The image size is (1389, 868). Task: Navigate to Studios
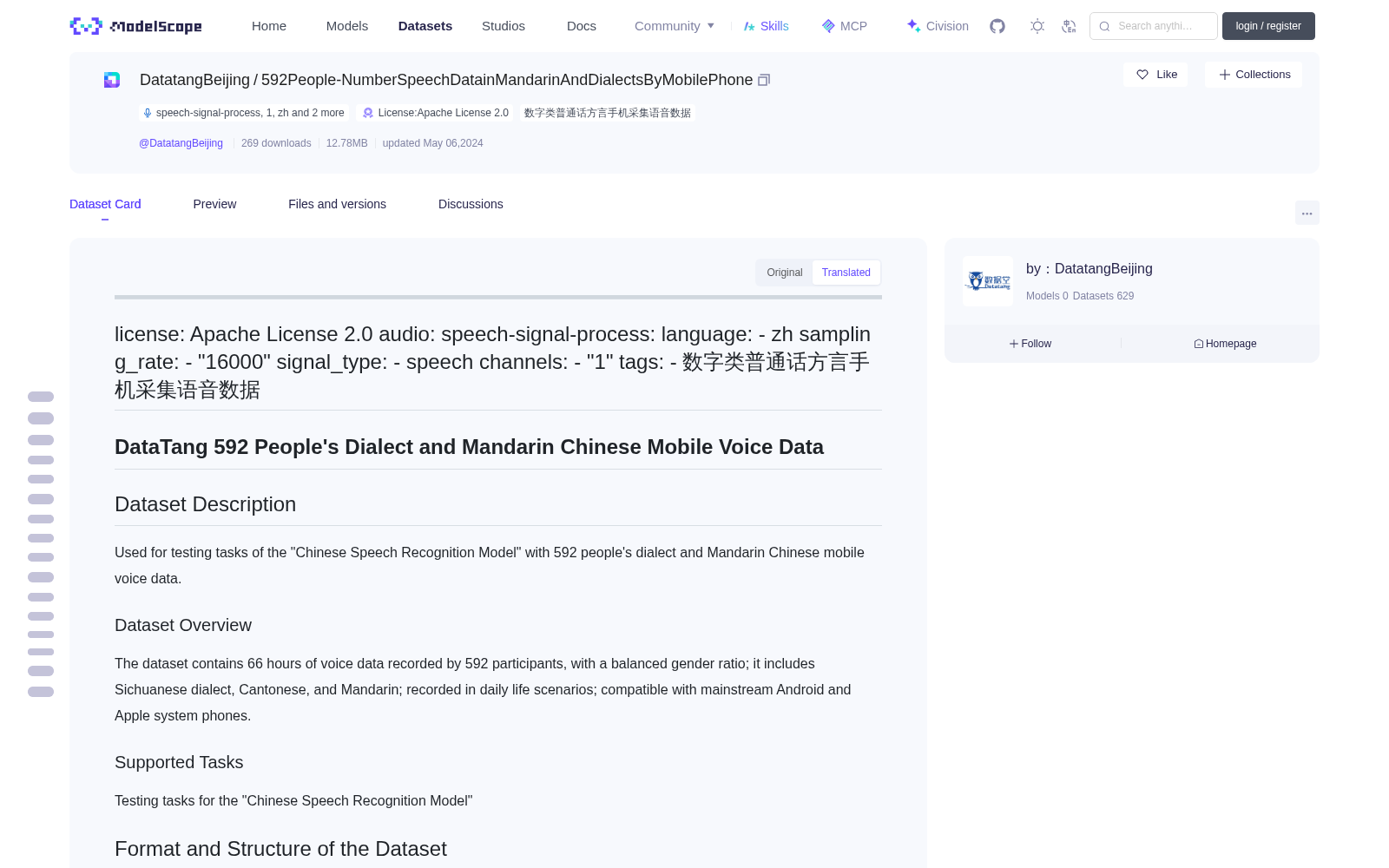tap(504, 26)
